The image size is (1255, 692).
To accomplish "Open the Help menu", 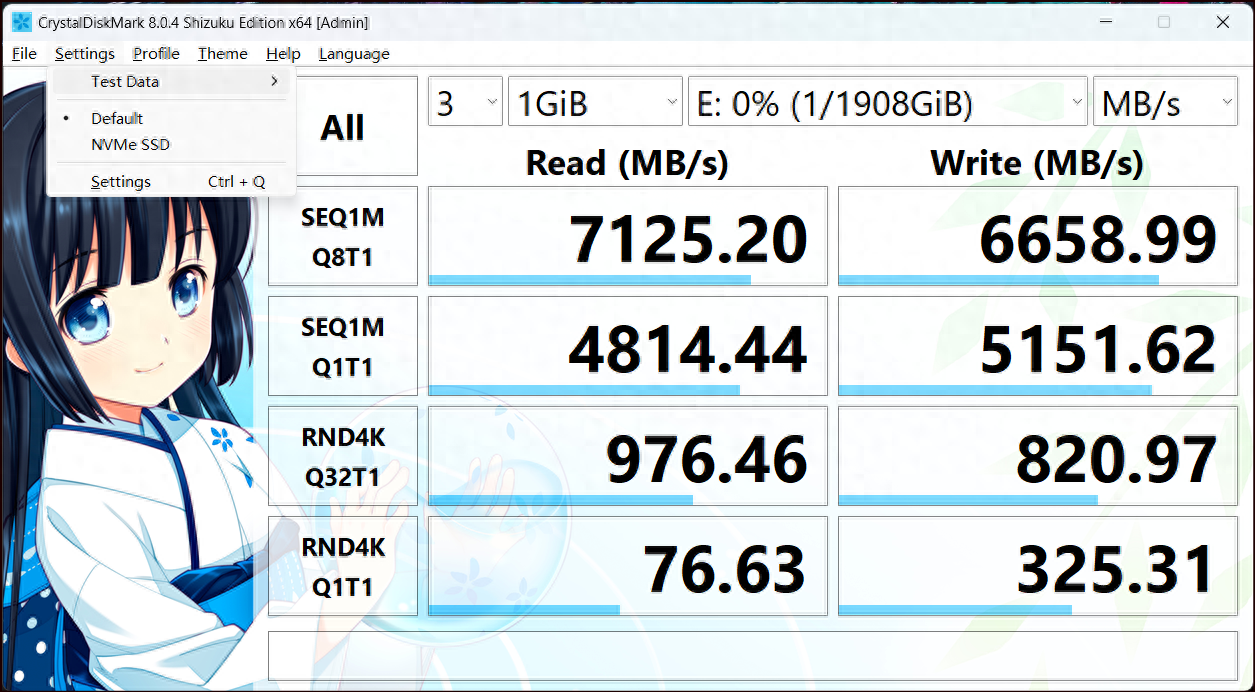I will (x=283, y=54).
